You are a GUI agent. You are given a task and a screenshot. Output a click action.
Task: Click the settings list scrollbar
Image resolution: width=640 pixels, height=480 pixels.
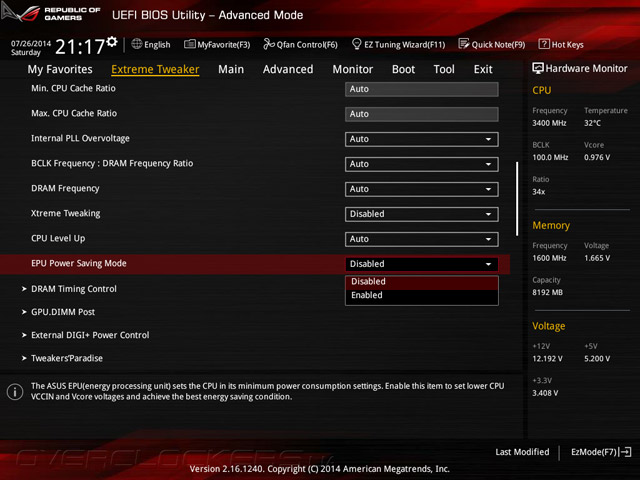[x=517, y=199]
